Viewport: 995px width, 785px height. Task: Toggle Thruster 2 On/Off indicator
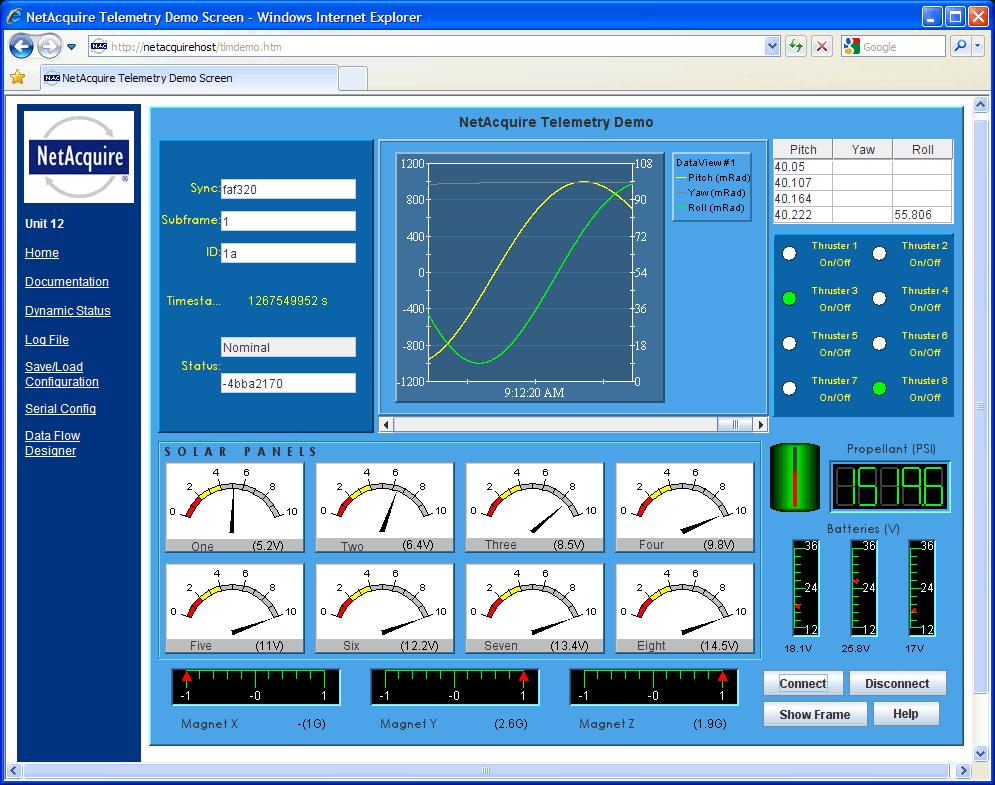[880, 253]
